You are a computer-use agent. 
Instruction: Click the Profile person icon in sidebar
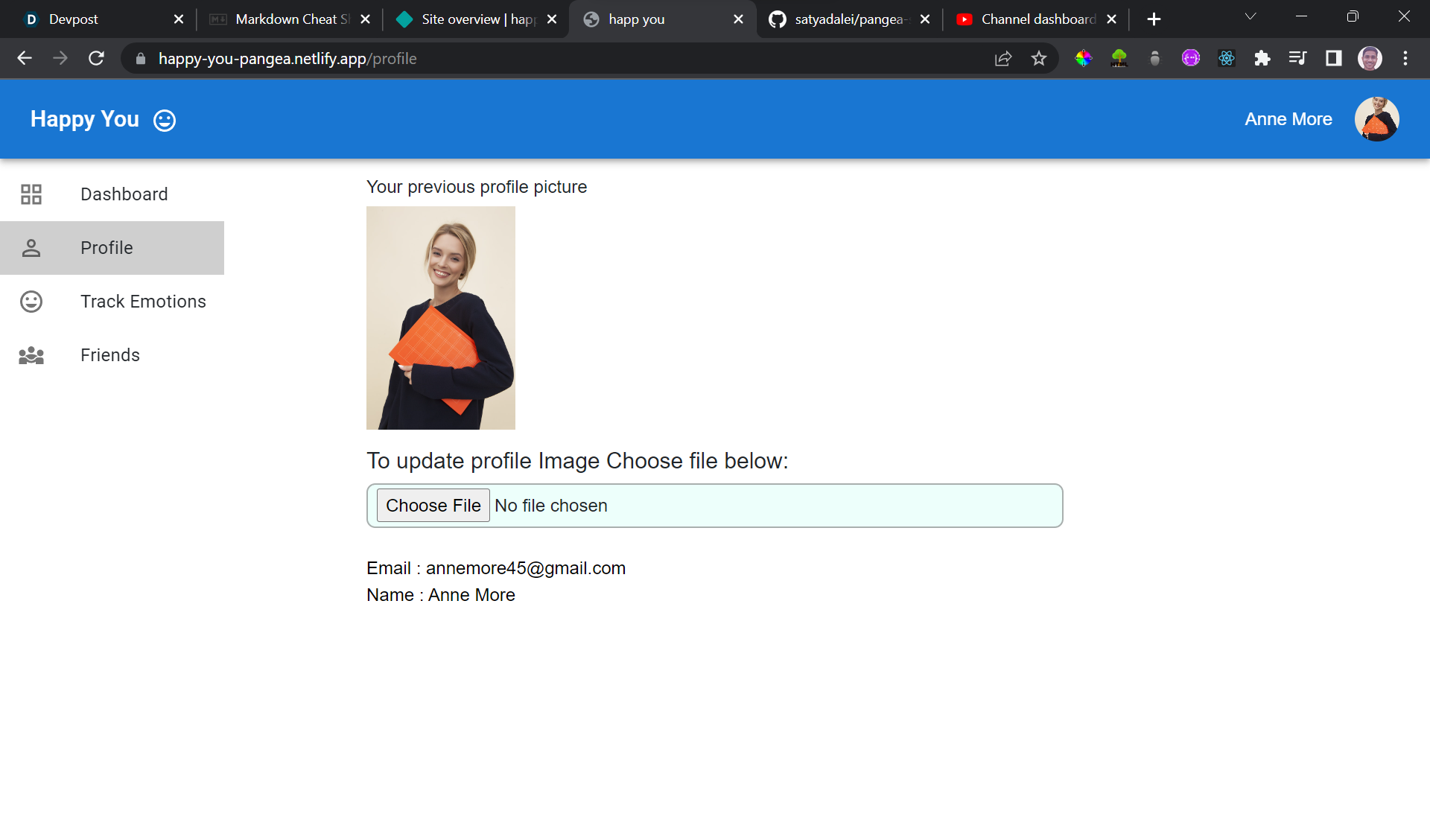click(x=31, y=248)
